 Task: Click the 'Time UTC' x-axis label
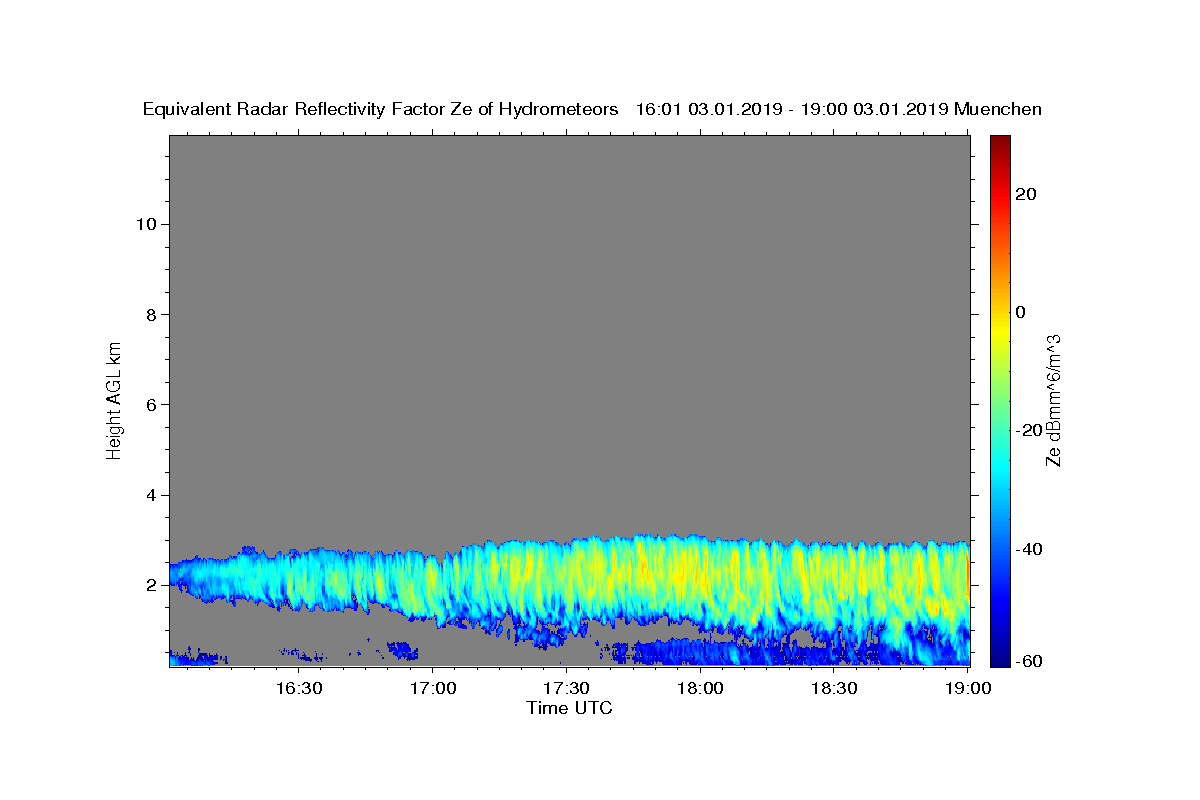(x=569, y=708)
